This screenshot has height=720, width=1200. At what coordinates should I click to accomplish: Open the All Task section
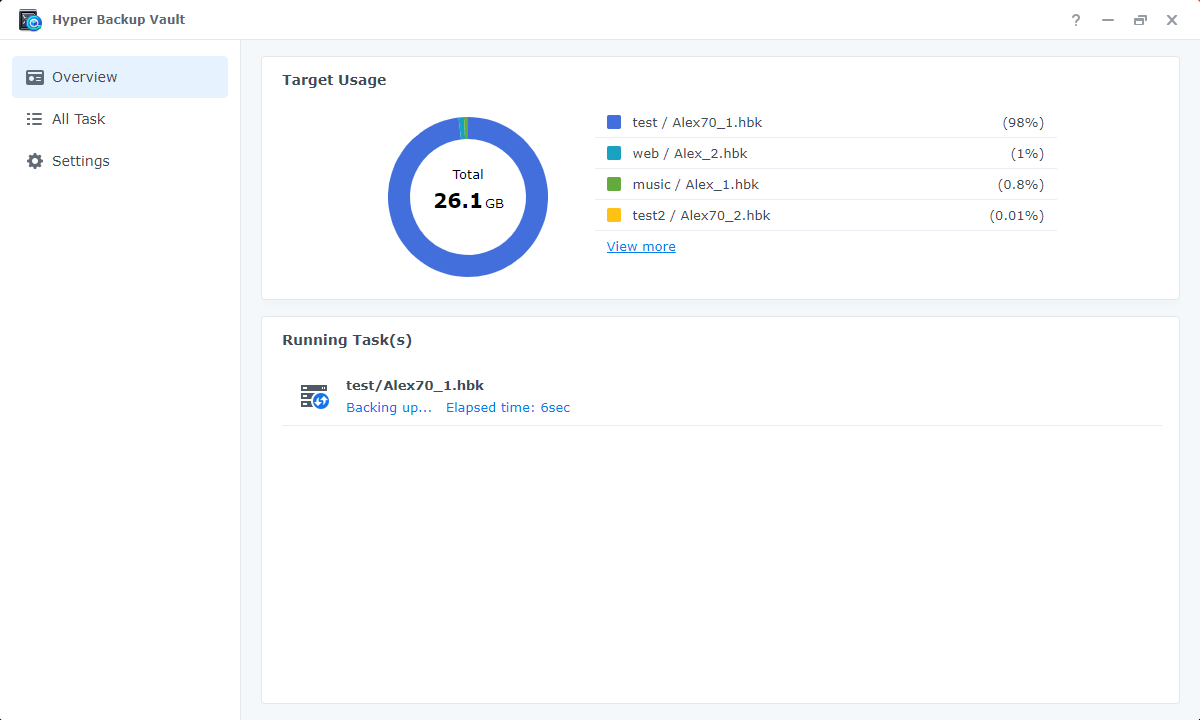click(x=79, y=119)
